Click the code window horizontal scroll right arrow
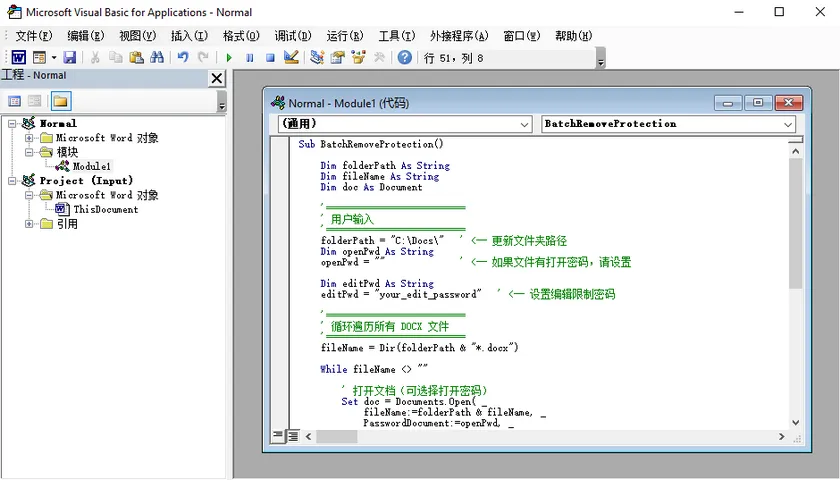Image resolution: width=840 pixels, height=480 pixels. (x=782, y=437)
